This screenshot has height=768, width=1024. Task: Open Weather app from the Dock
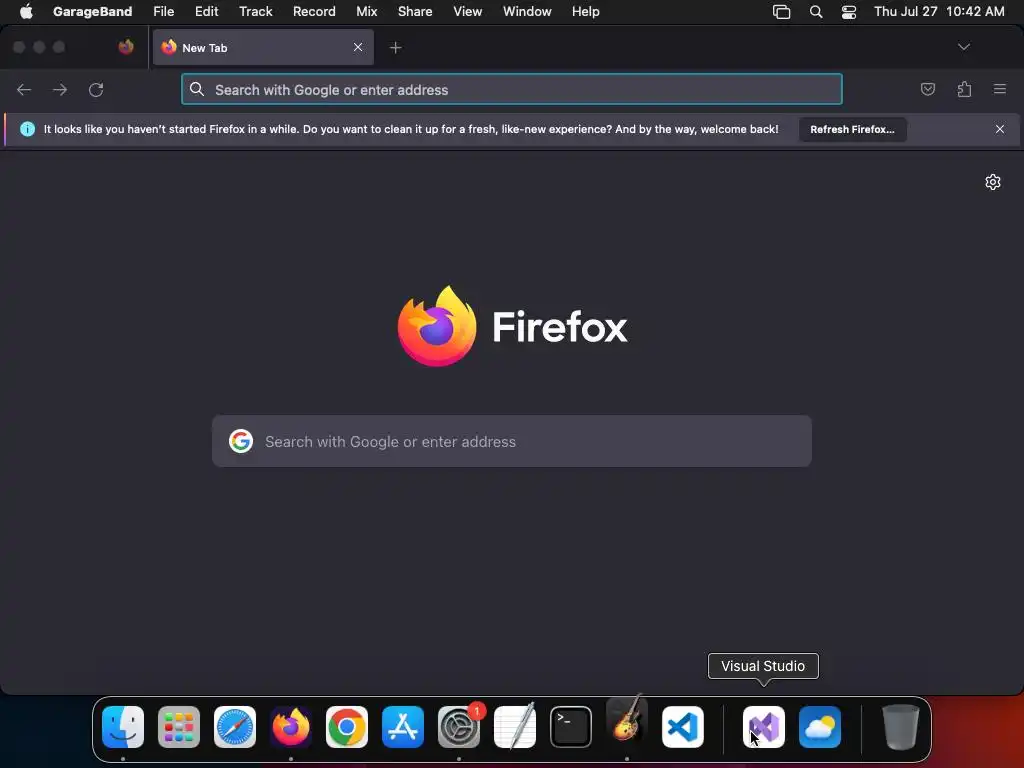pyautogui.click(x=820, y=727)
